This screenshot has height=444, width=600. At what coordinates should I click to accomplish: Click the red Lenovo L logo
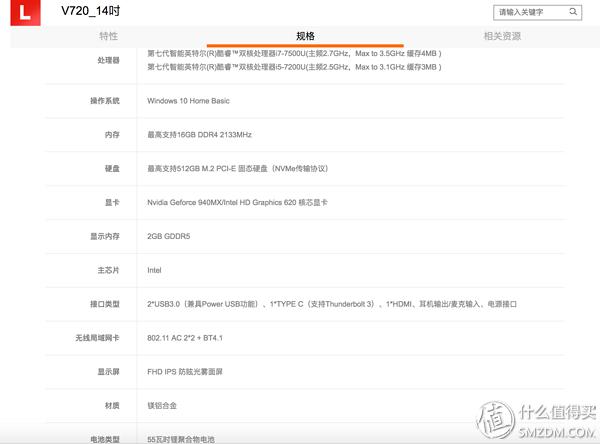(x=25, y=13)
